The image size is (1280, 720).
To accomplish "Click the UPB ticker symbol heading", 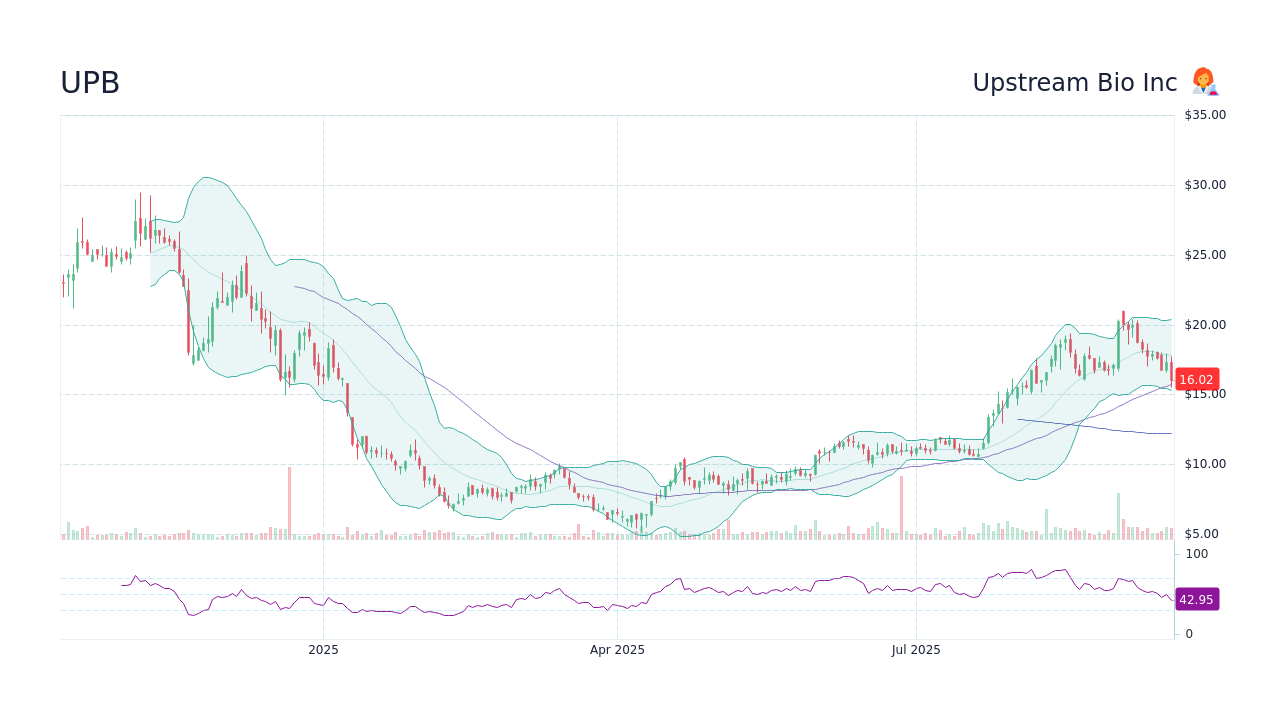I will [89, 83].
